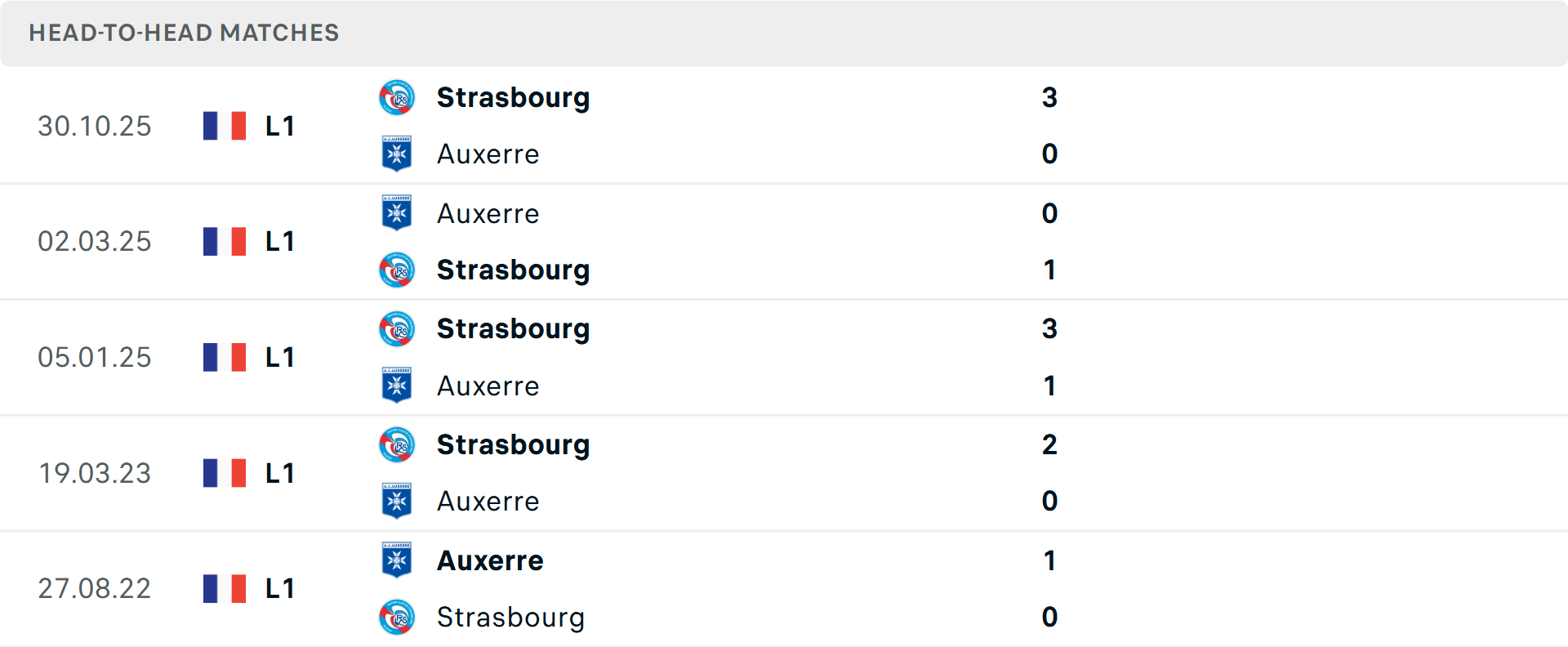Click the French flag beside the 19.03.23 date
The image size is (1568, 647).
[225, 473]
